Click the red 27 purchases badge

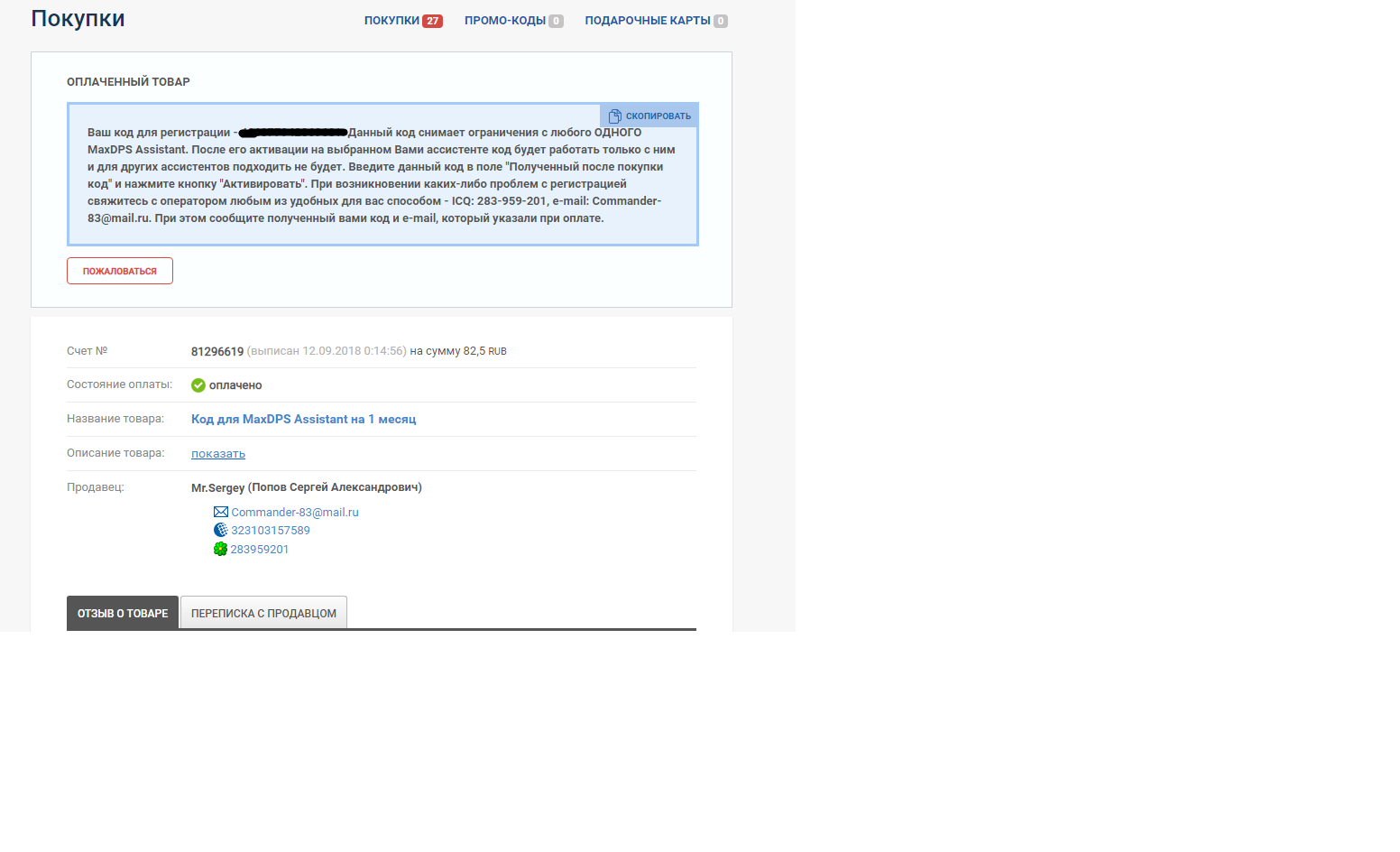(432, 21)
